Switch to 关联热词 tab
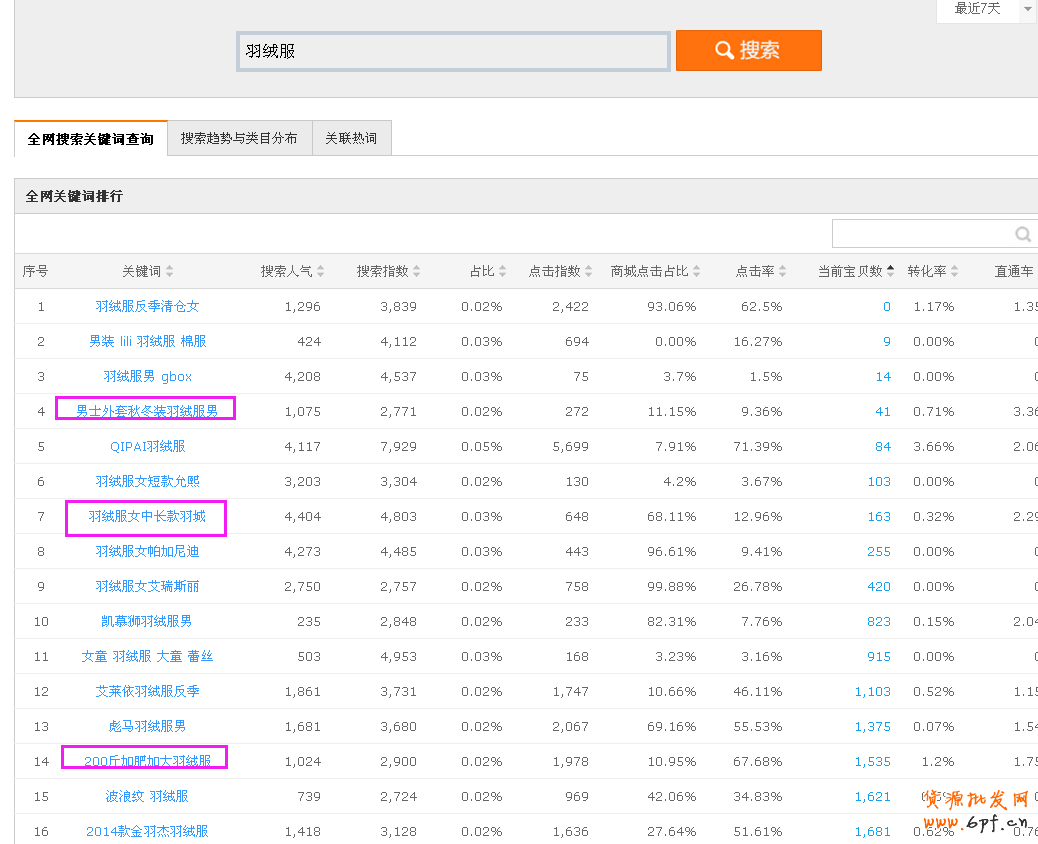Image resolution: width=1038 pixels, height=844 pixels. point(351,139)
